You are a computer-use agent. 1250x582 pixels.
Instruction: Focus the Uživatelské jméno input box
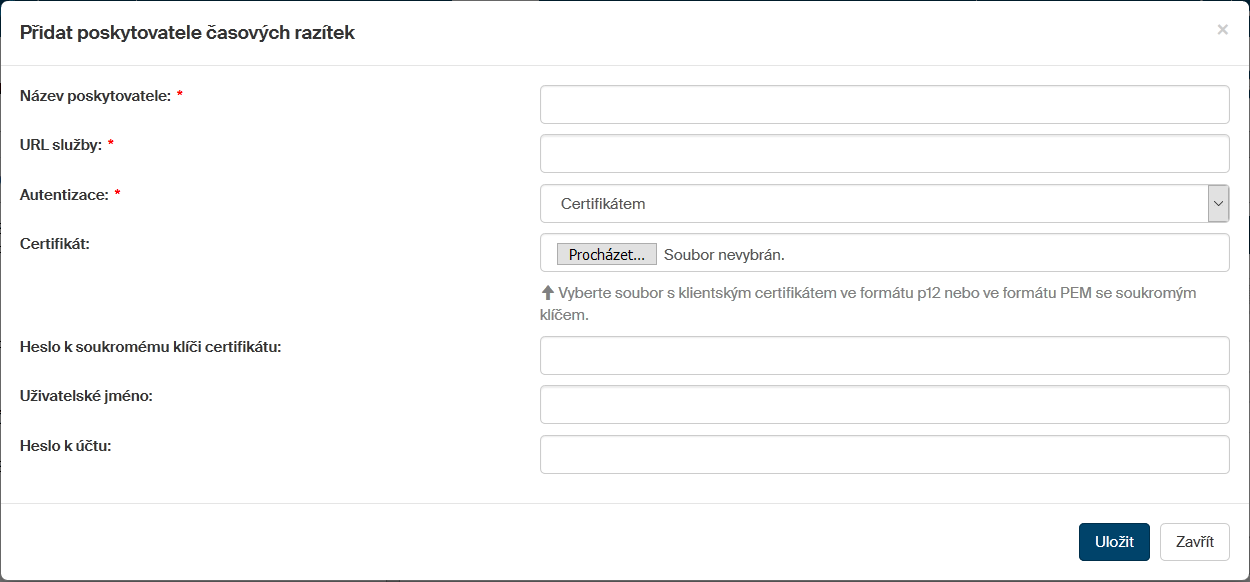click(884, 405)
